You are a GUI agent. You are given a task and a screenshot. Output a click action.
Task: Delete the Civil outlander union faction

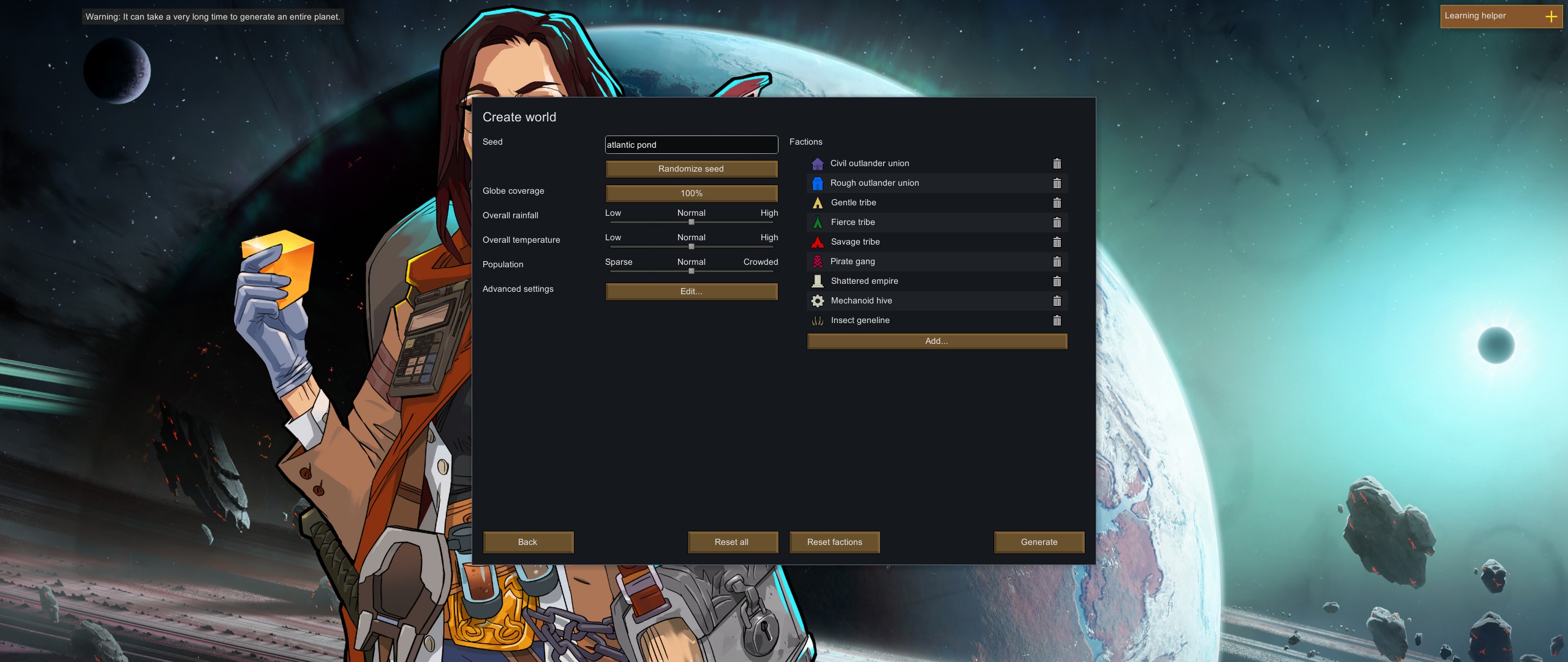[1057, 164]
